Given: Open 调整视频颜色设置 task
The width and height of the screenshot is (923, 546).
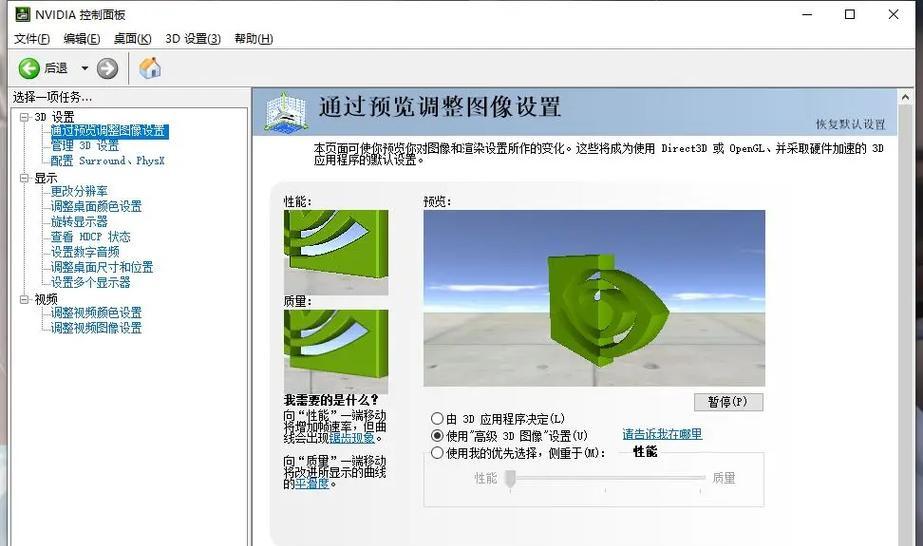Looking at the screenshot, I should [x=96, y=313].
